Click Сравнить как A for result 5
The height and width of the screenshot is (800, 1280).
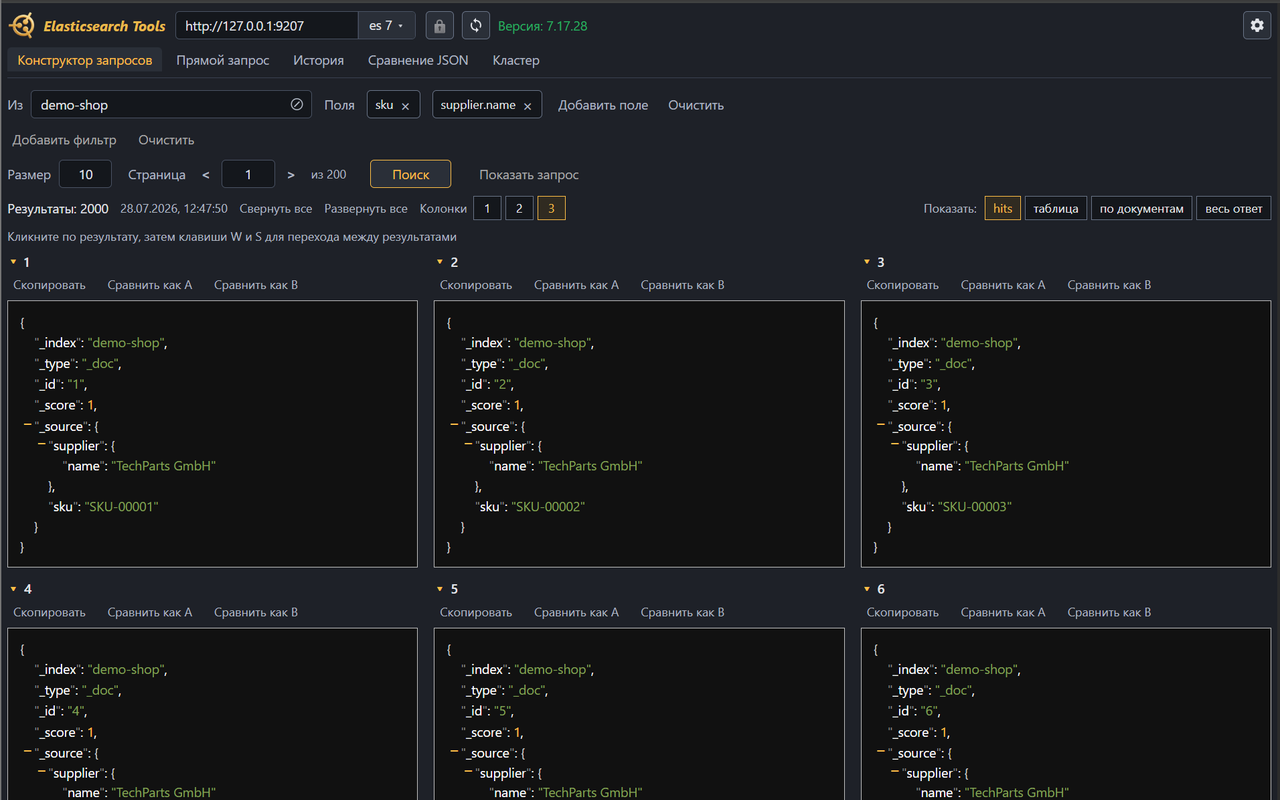pos(577,612)
